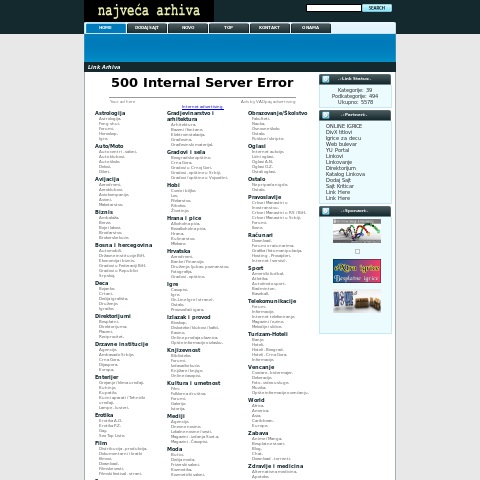
Task: Open the YU Portal partner link
Action: tap(337, 150)
